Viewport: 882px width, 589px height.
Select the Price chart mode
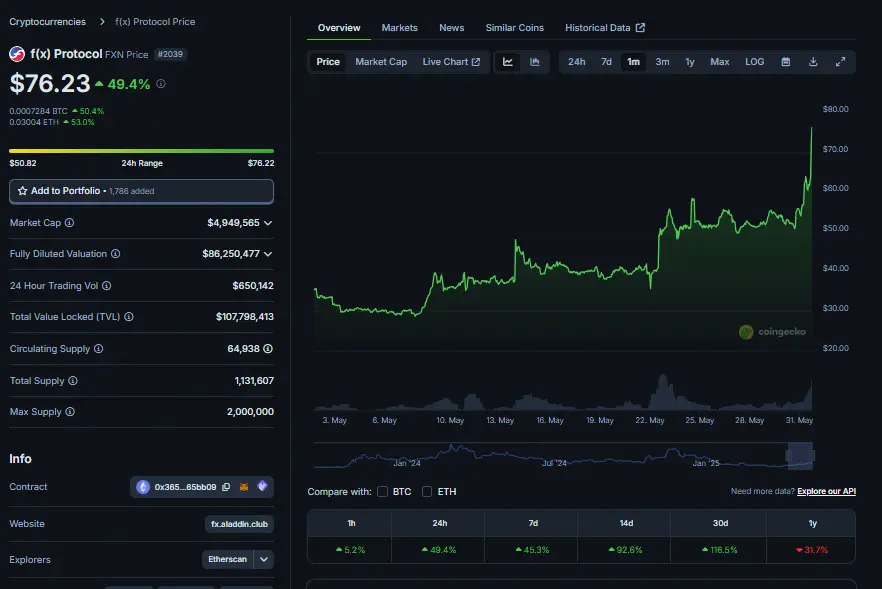[328, 62]
